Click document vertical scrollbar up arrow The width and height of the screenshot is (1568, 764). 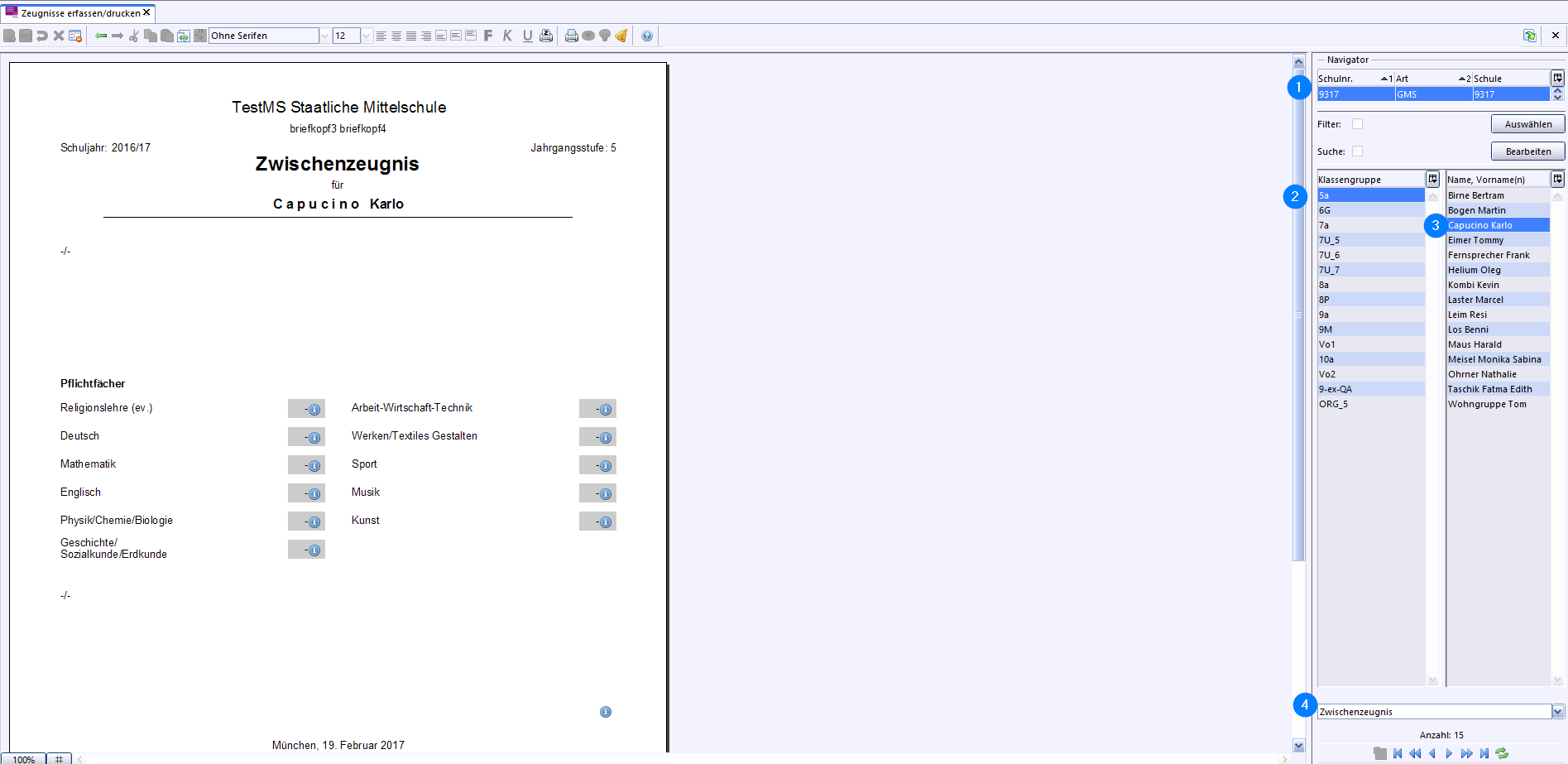pyautogui.click(x=1298, y=62)
